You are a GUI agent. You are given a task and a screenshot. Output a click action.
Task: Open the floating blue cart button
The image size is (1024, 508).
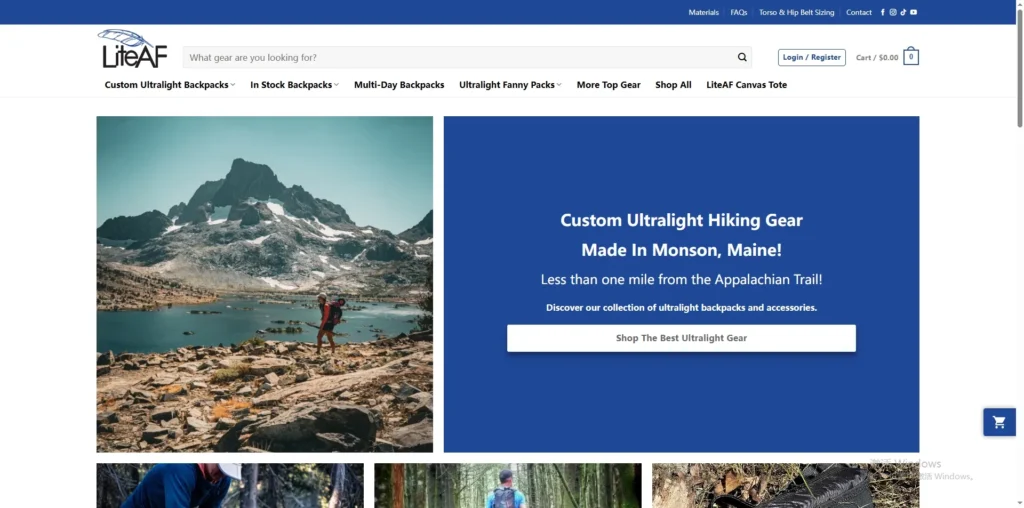pos(999,422)
